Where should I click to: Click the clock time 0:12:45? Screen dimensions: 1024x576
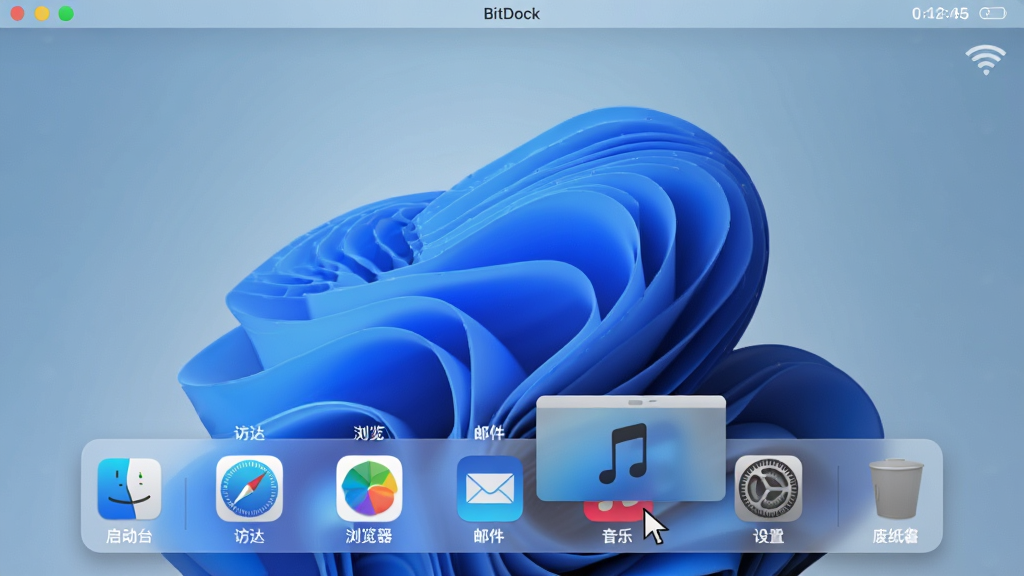click(x=940, y=14)
